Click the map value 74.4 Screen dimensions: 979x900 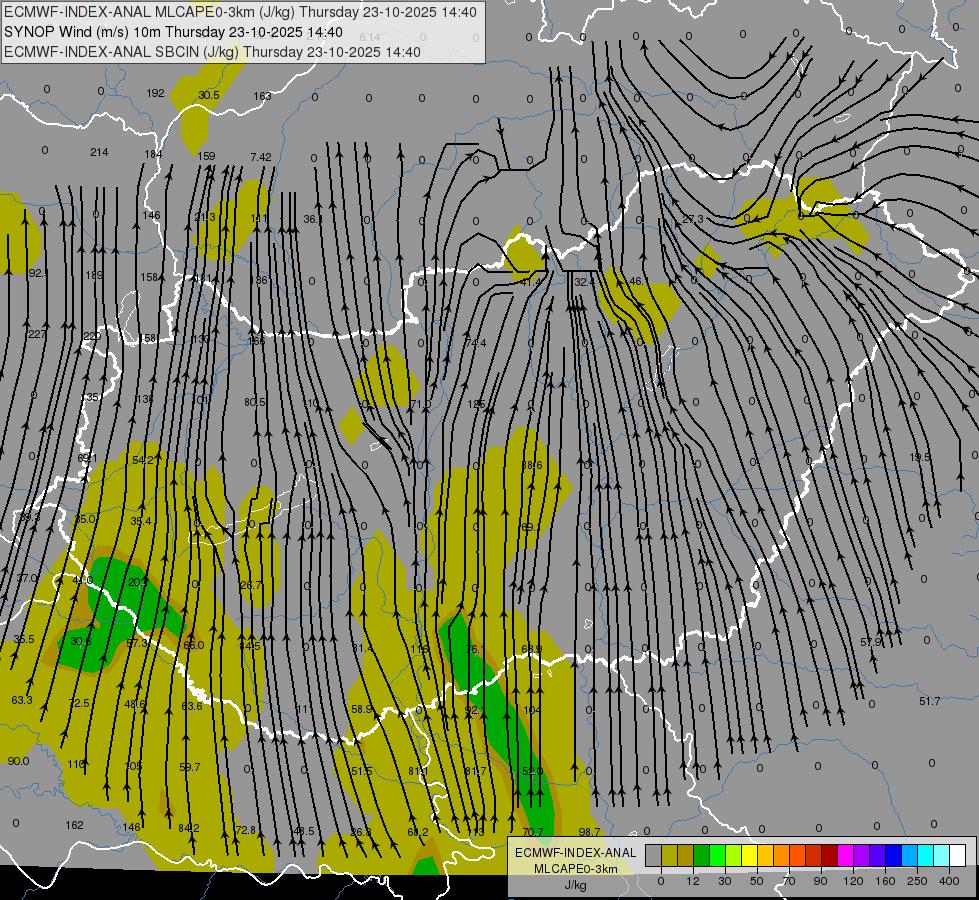coord(476,343)
